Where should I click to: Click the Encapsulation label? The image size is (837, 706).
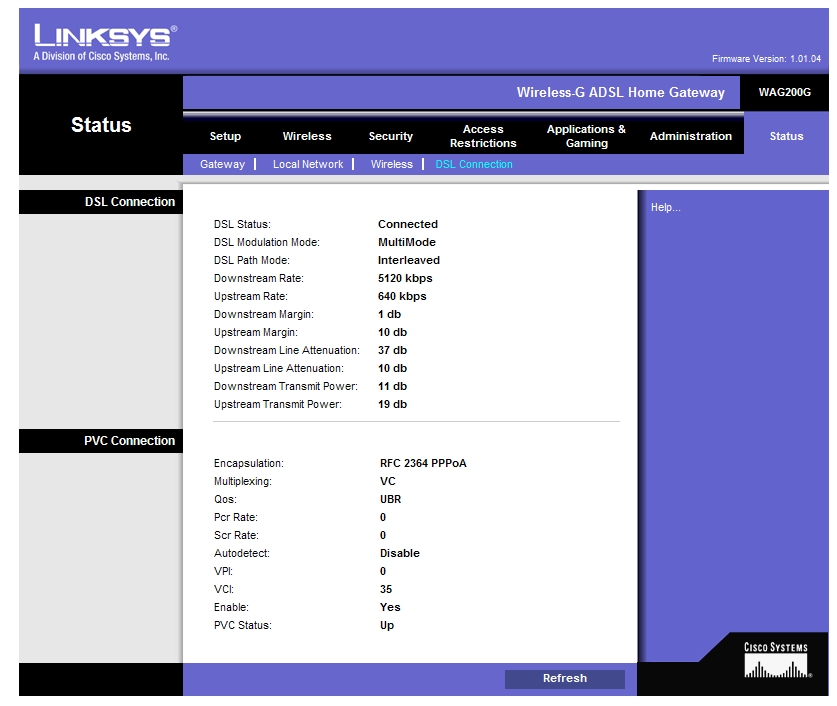[x=249, y=463]
